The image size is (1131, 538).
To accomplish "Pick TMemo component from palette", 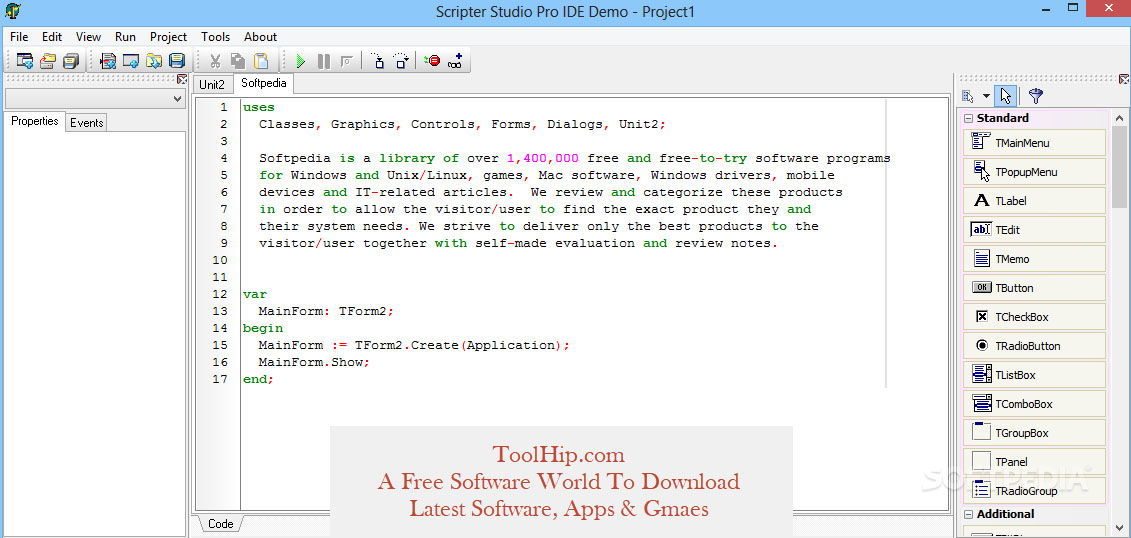I will 1034,258.
